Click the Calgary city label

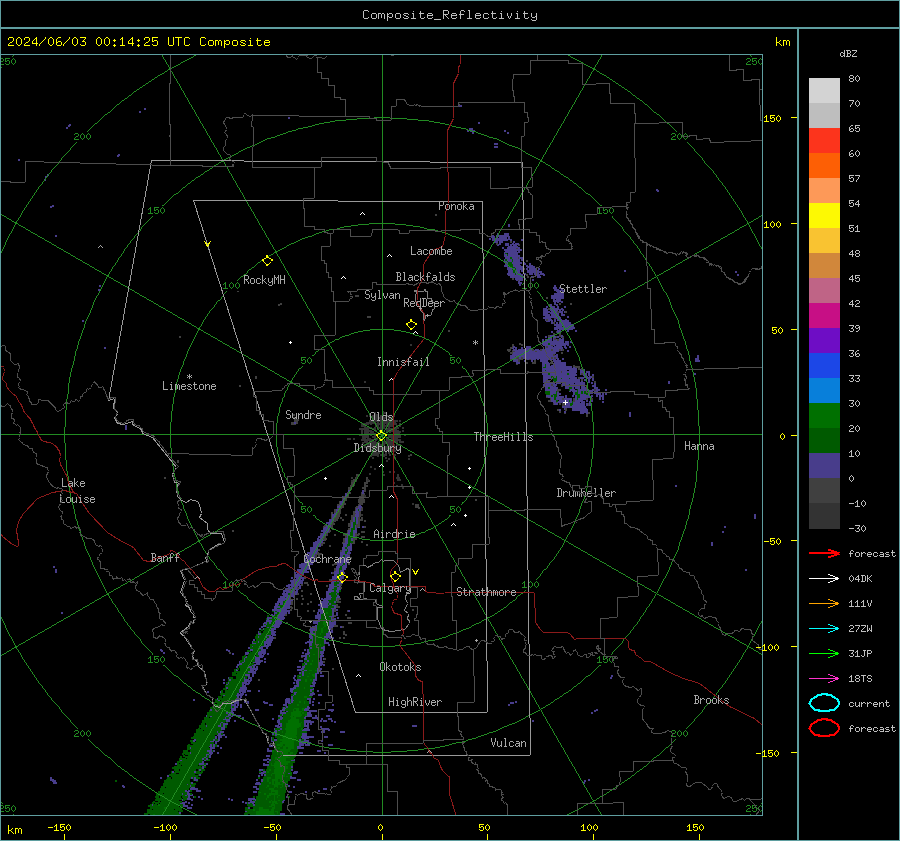click(390, 588)
